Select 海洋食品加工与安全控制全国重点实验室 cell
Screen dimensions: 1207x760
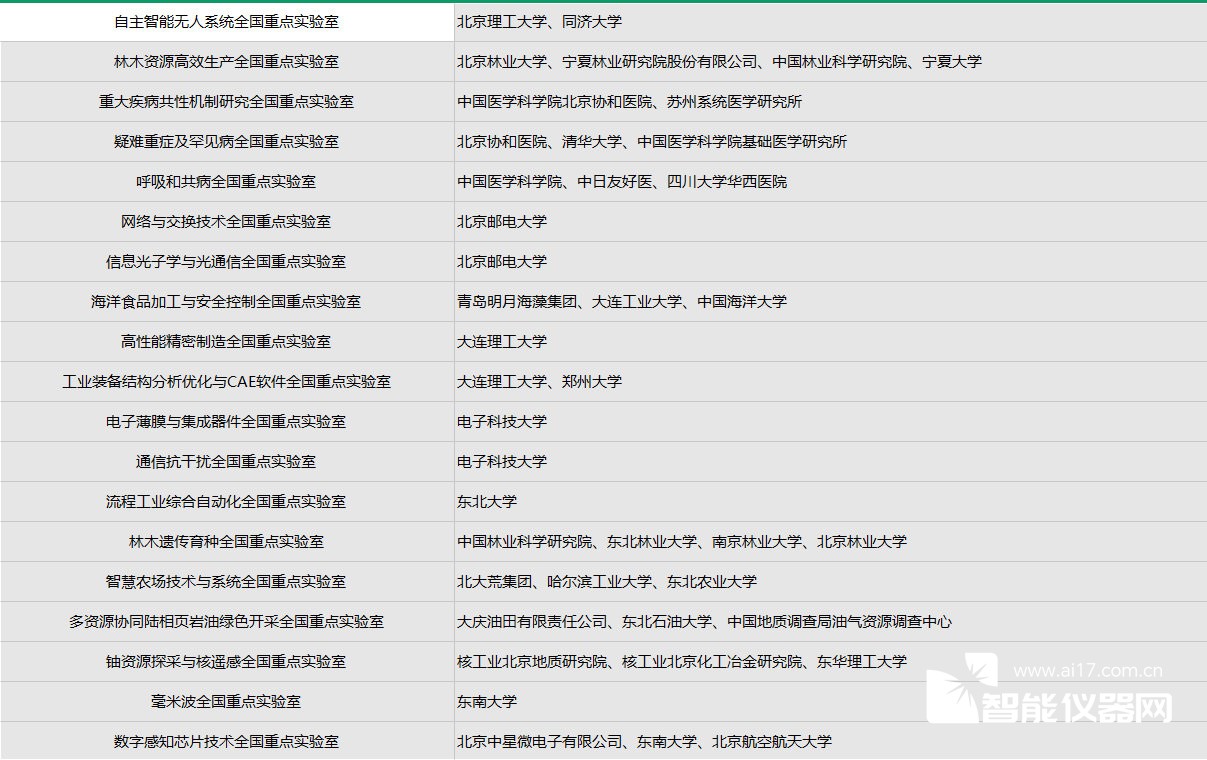coord(227,301)
